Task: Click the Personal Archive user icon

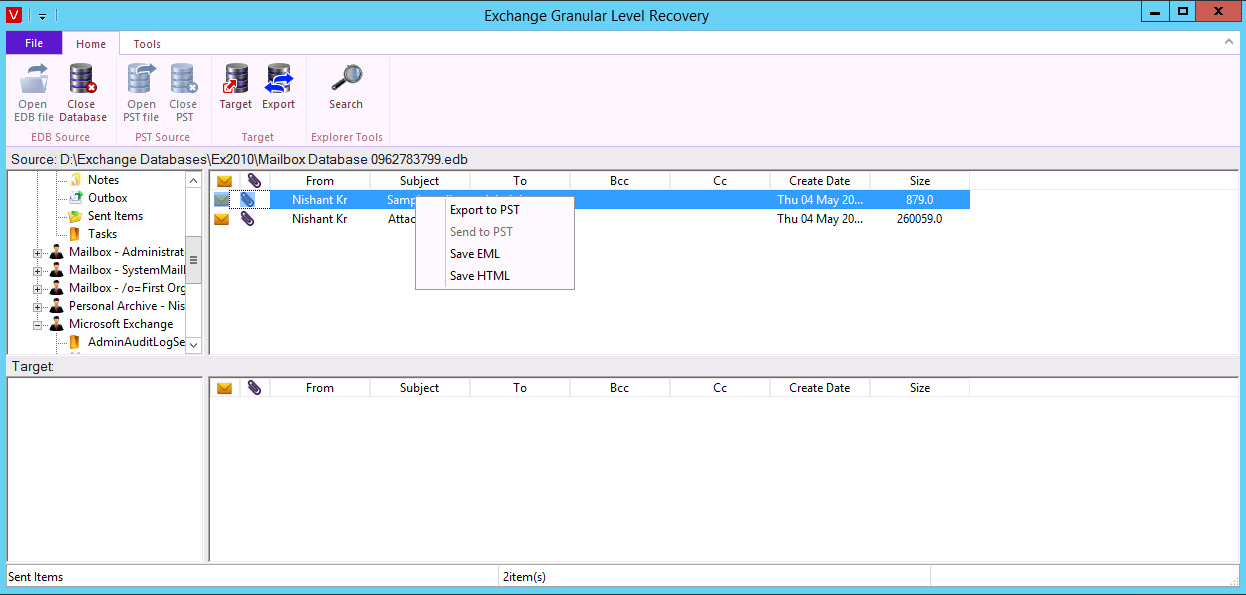Action: pos(57,306)
